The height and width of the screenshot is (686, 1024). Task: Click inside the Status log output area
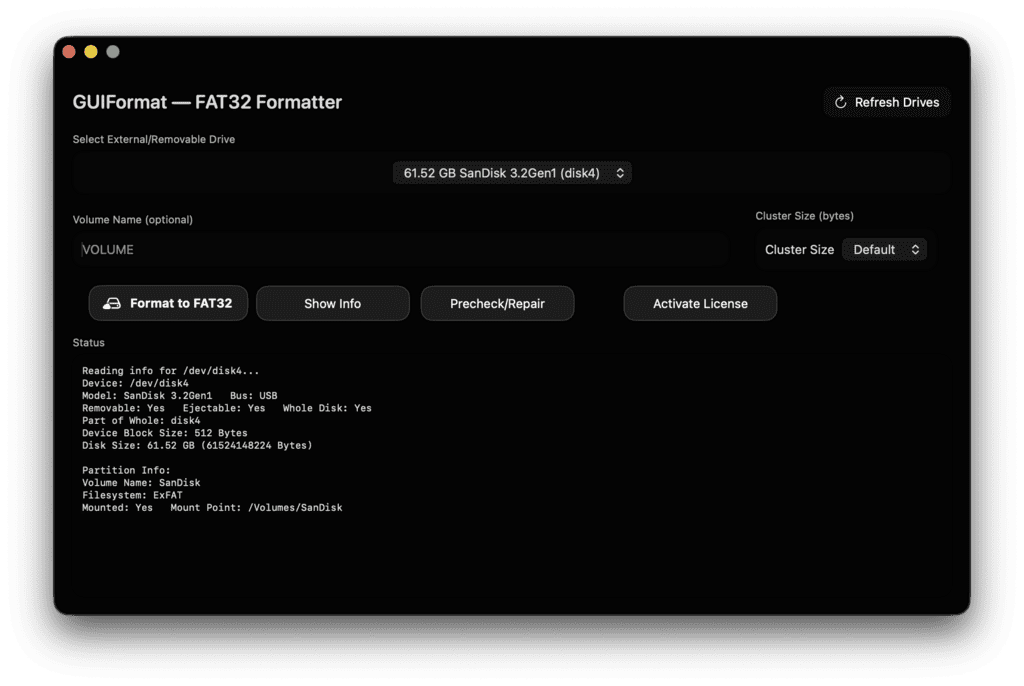[500, 560]
